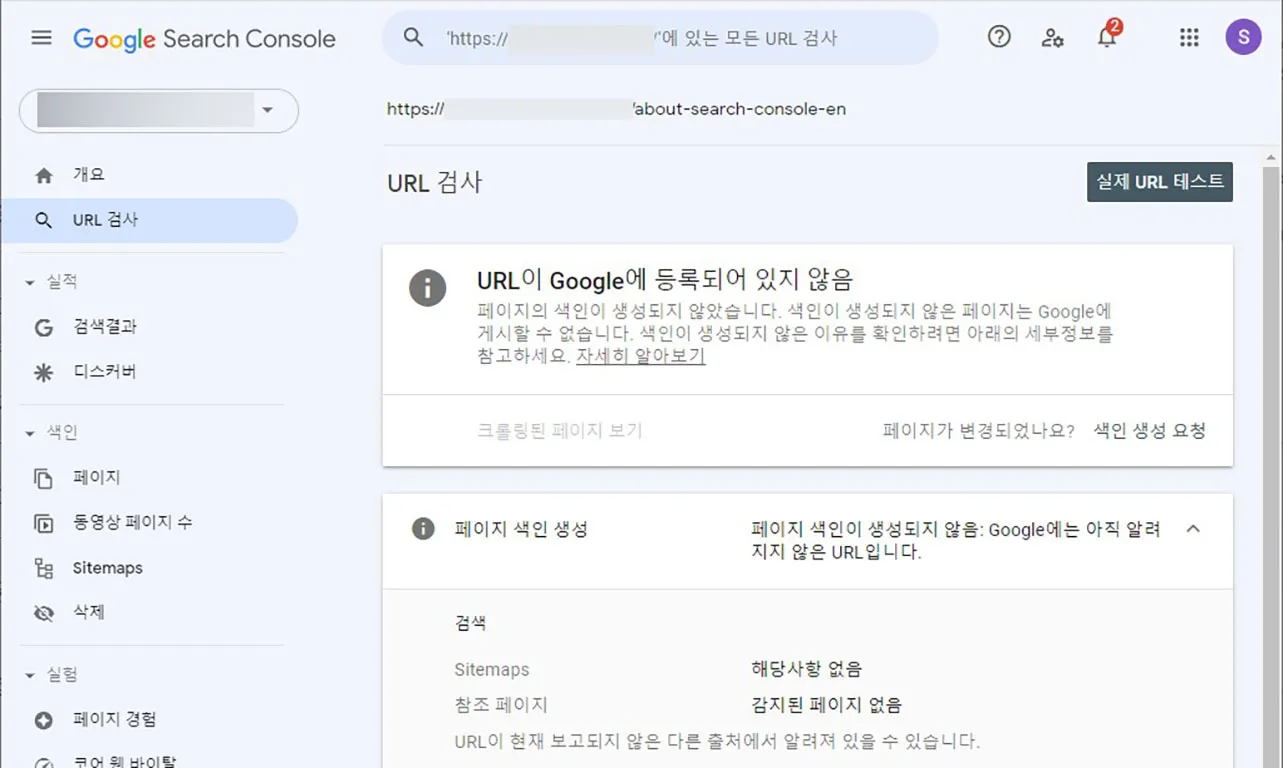Open the help question mark icon
Viewport: 1283px width, 768px height.
pyautogui.click(x=999, y=37)
